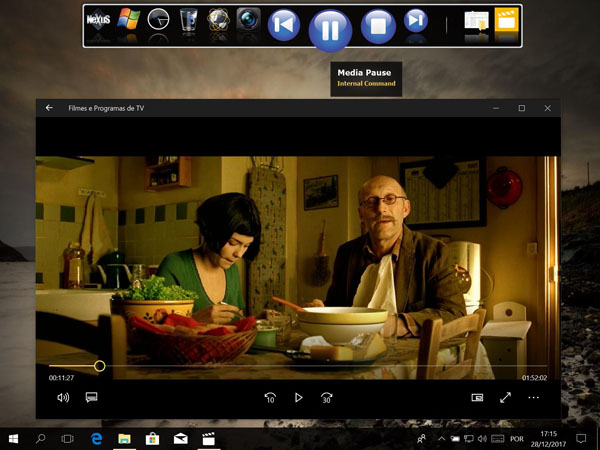Open the more options ellipsis menu

[533, 397]
